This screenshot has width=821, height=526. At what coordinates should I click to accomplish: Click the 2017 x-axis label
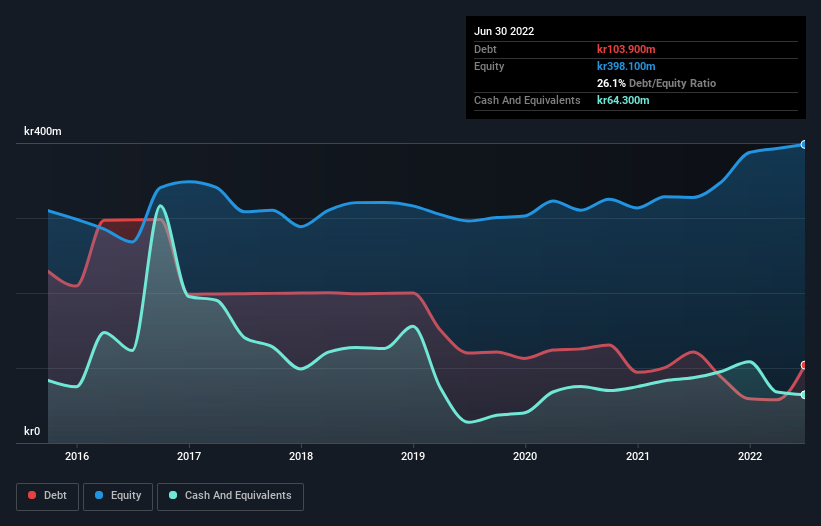[189, 456]
